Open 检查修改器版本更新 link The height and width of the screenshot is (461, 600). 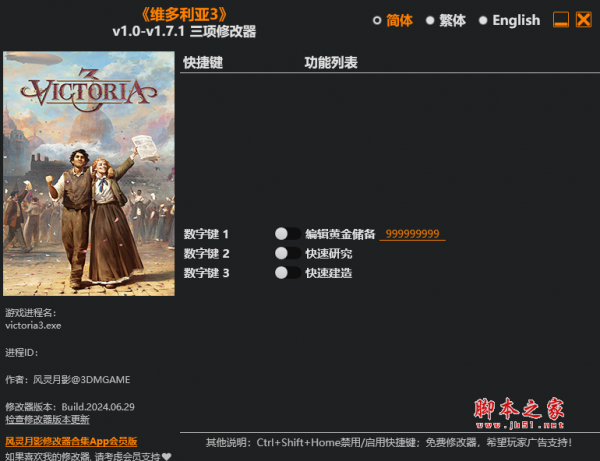(x=47, y=420)
